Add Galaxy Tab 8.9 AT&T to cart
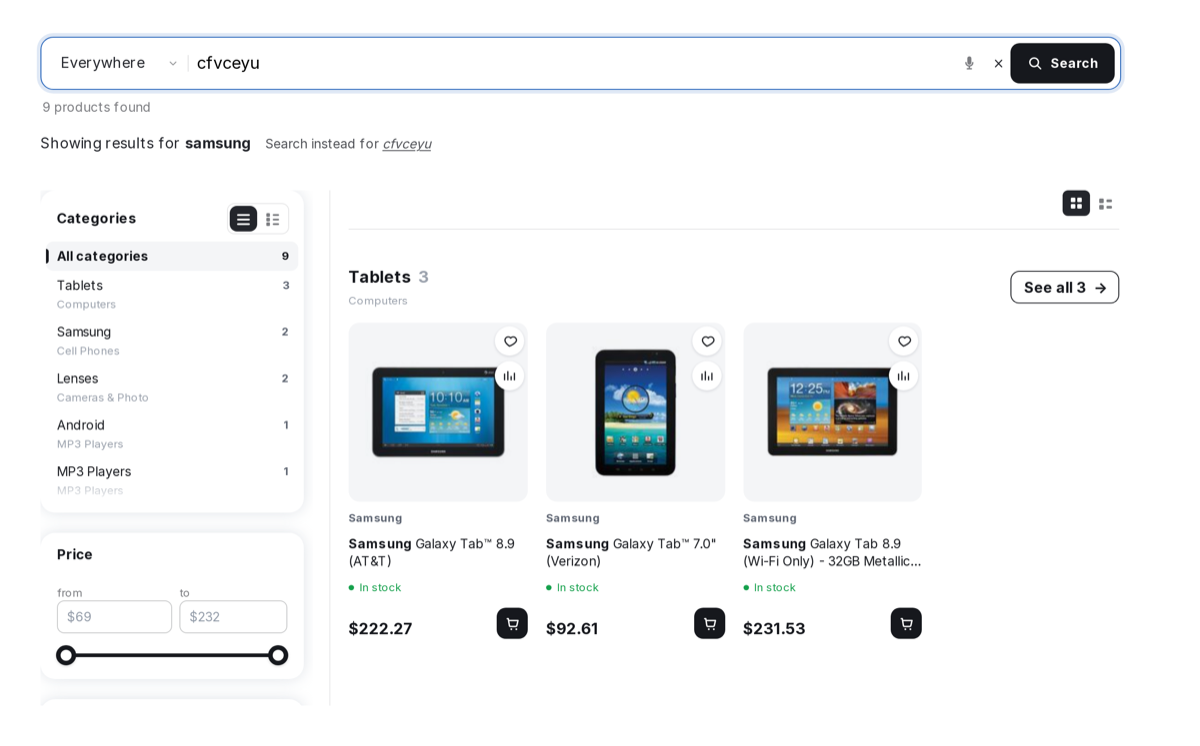This screenshot has width=1200, height=746. (512, 624)
